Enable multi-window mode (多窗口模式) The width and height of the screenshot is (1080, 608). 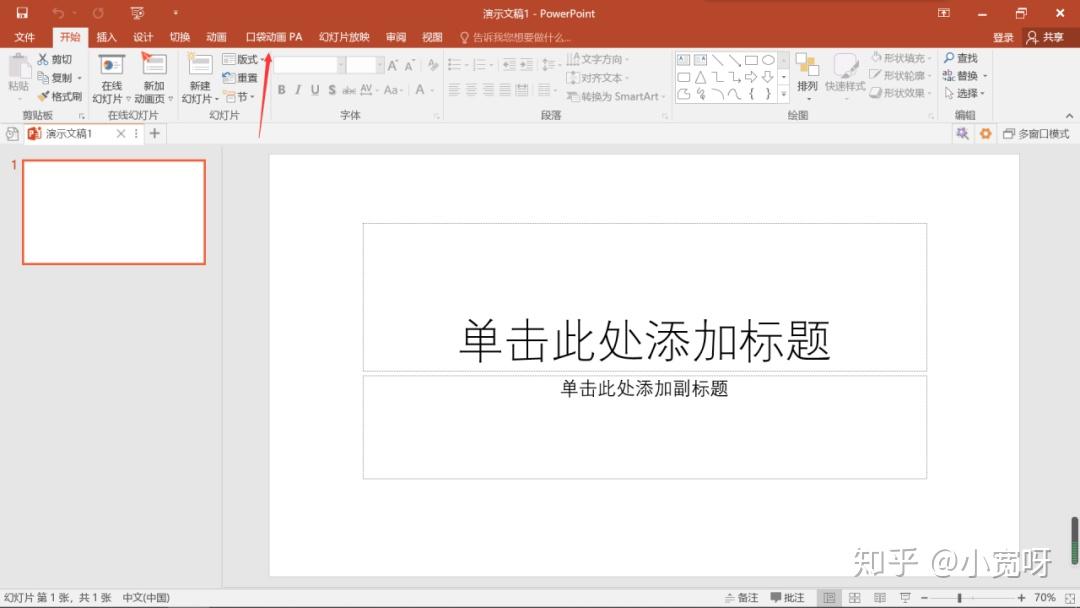tap(1036, 134)
